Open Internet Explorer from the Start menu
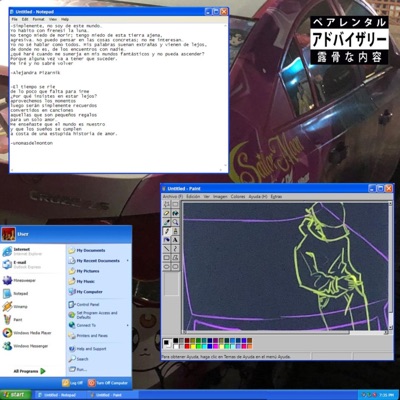The image size is (400, 400). (x=23, y=252)
